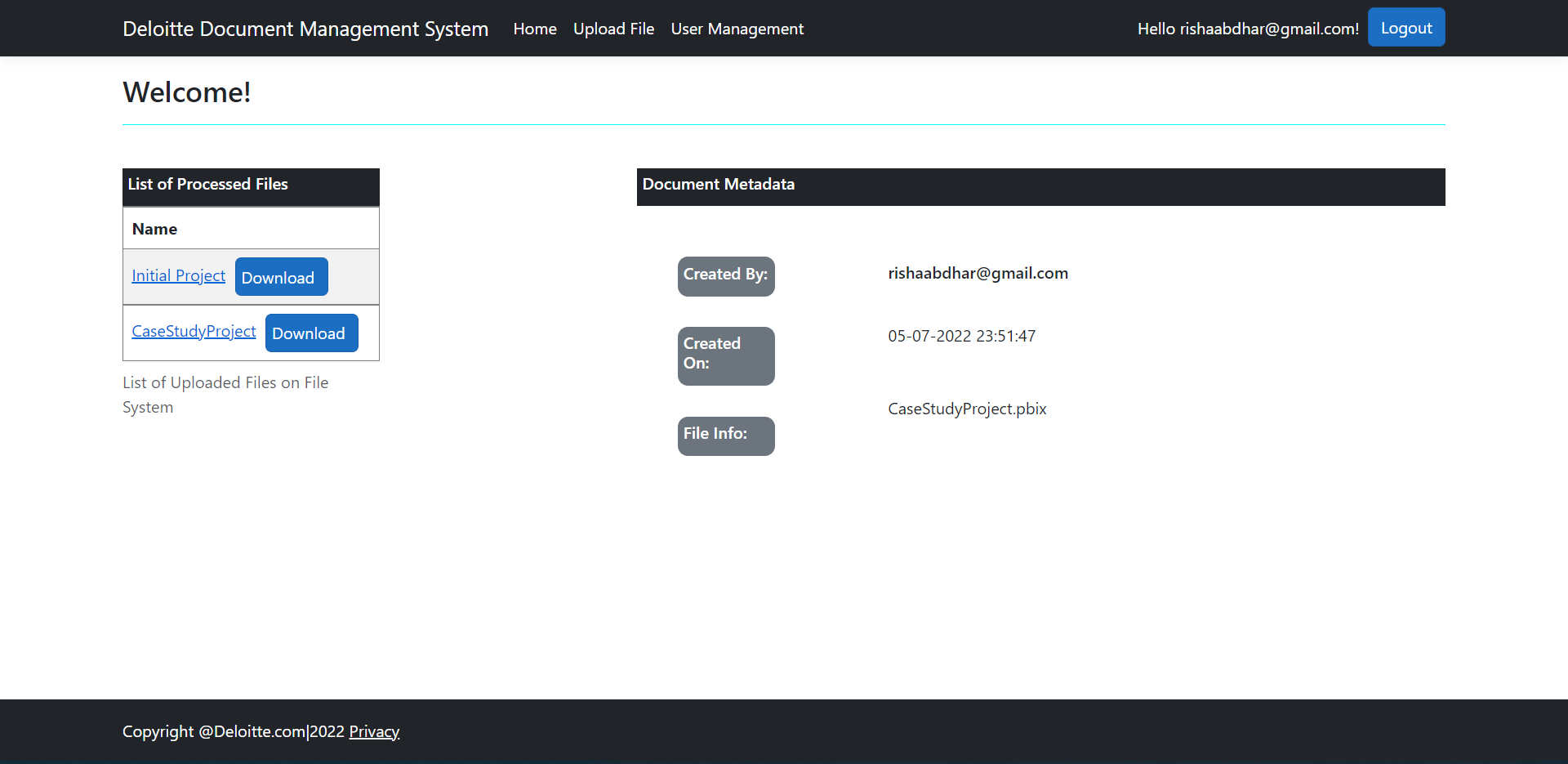Click the Copyright @Deloitte.com|2022 footer text
The image size is (1568, 764).
234,731
